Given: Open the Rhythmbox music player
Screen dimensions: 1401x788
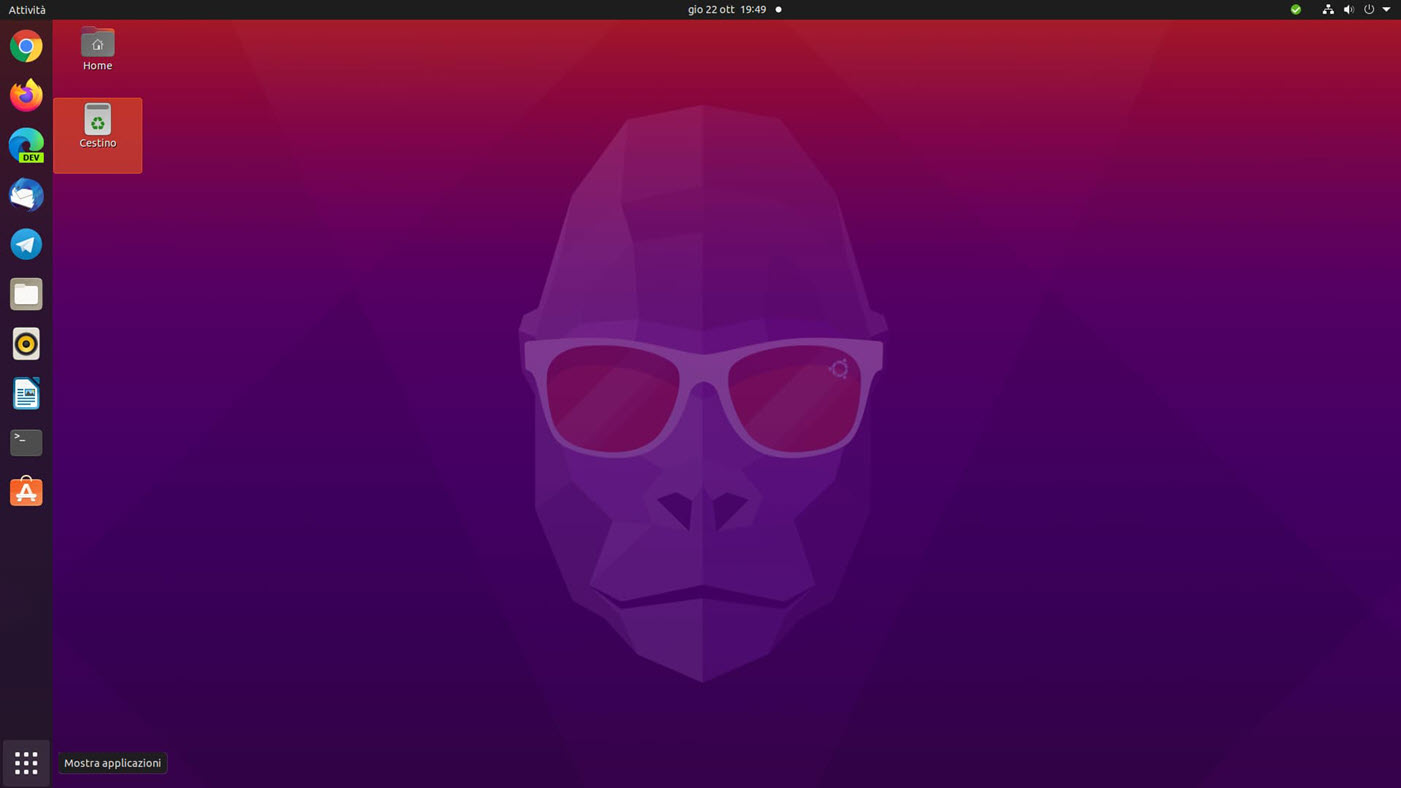Looking at the screenshot, I should (x=25, y=343).
